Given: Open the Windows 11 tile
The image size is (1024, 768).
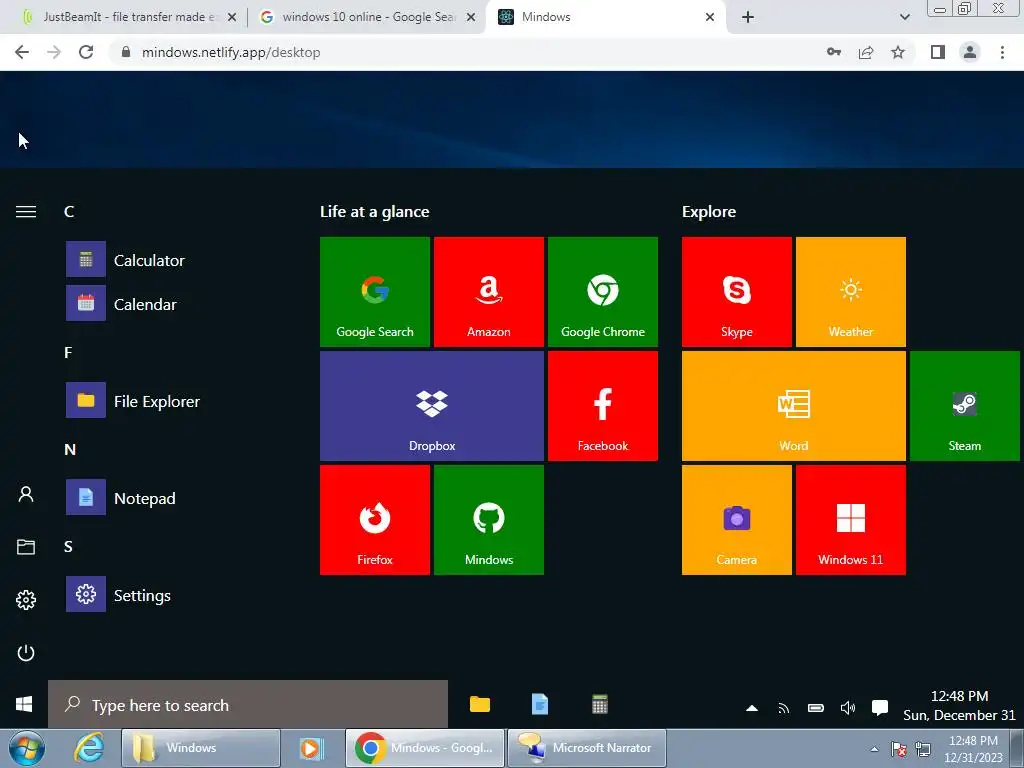Looking at the screenshot, I should pos(851,520).
